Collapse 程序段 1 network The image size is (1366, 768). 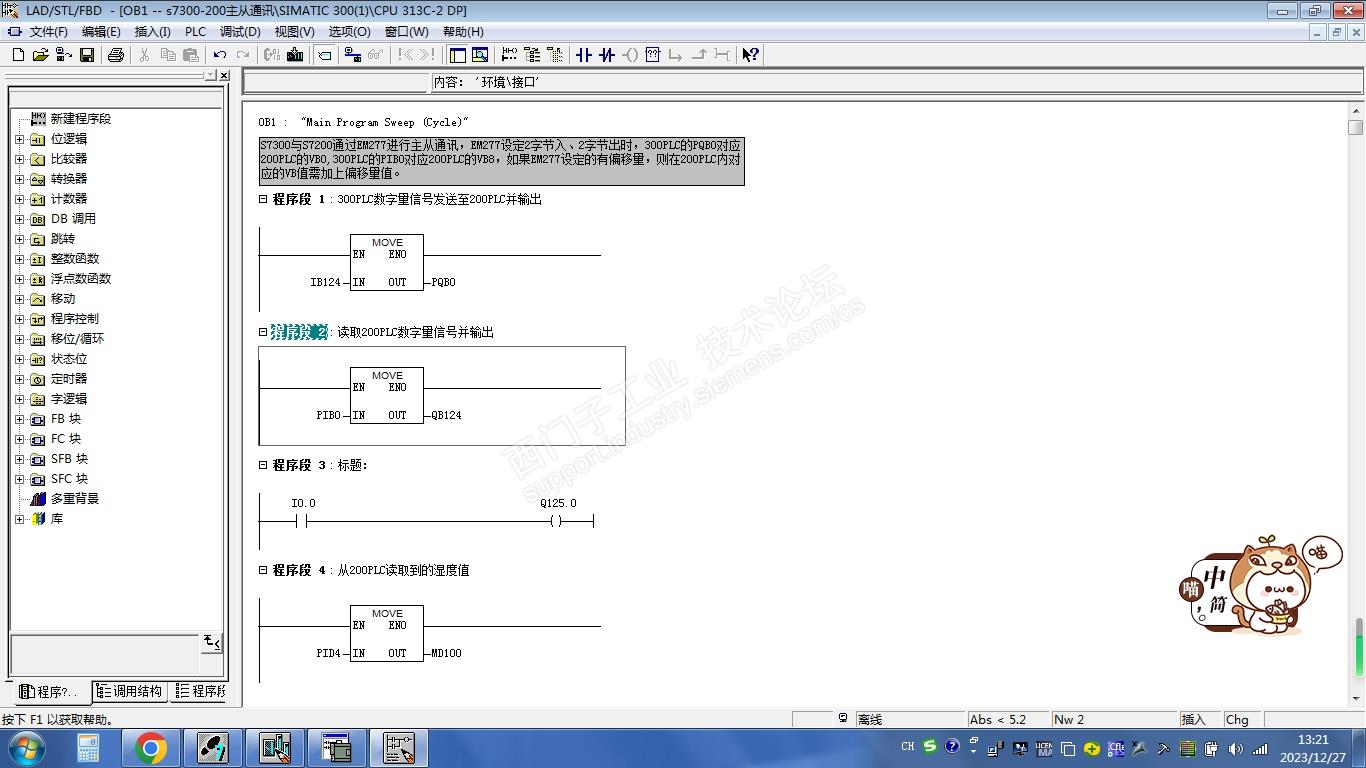263,199
